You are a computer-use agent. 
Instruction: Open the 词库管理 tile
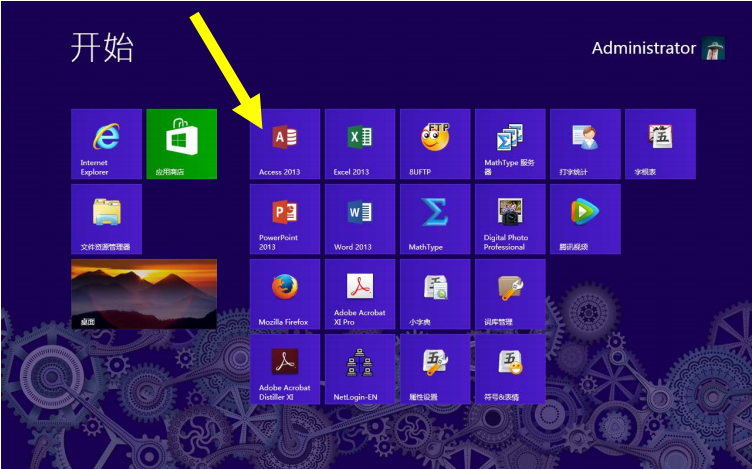[x=510, y=294]
